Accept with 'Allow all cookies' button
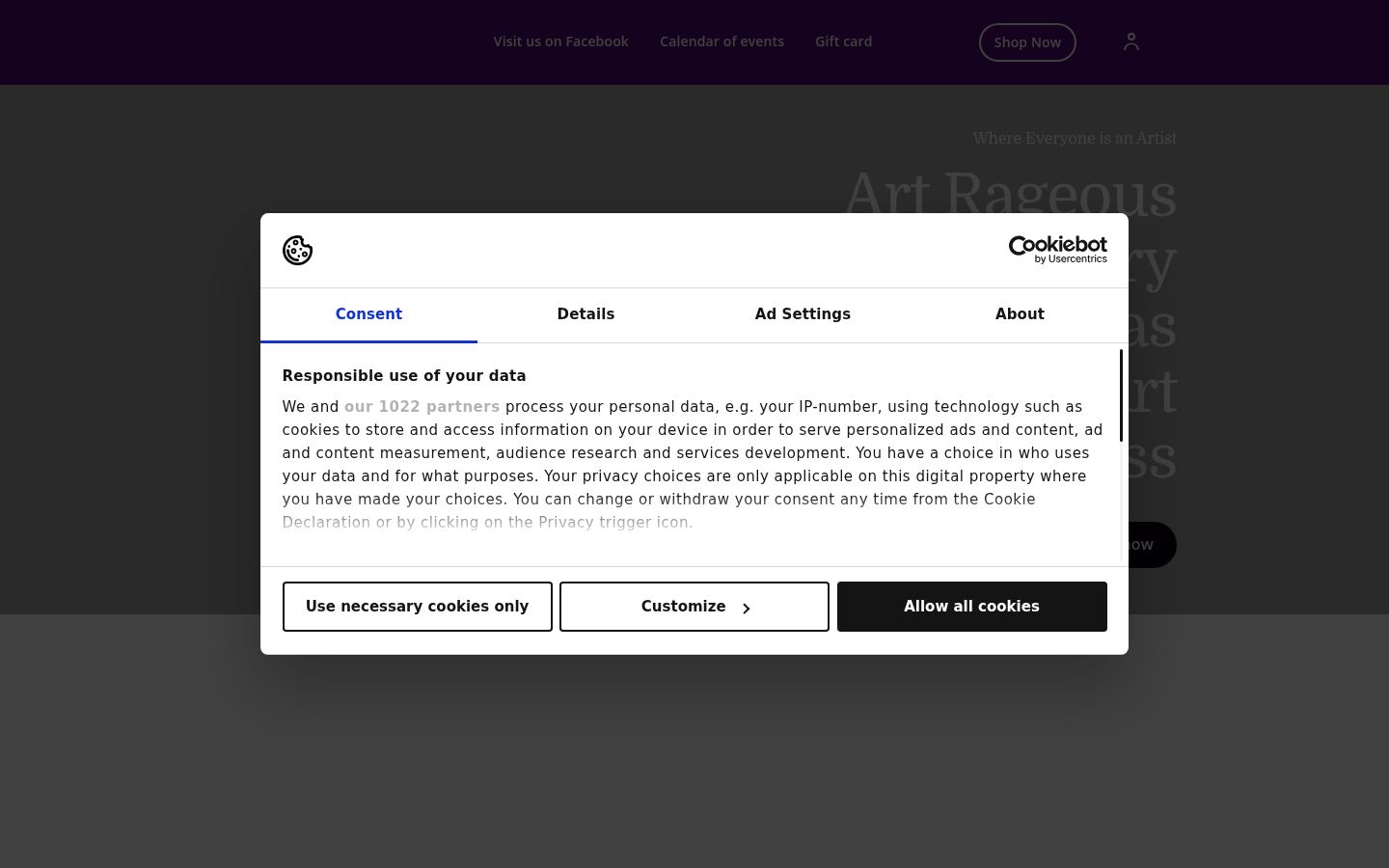Viewport: 1389px width, 868px height. 972,607
